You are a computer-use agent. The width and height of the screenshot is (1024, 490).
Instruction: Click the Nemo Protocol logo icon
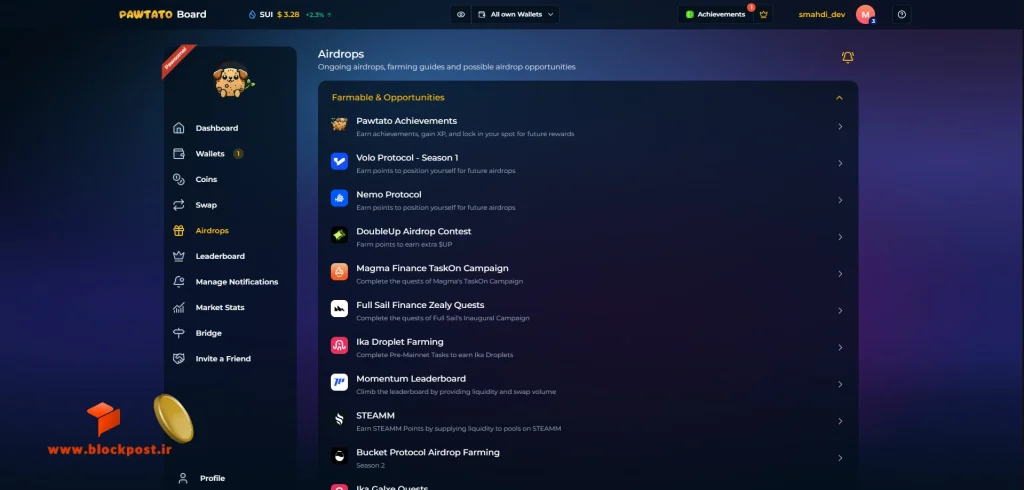(339, 198)
